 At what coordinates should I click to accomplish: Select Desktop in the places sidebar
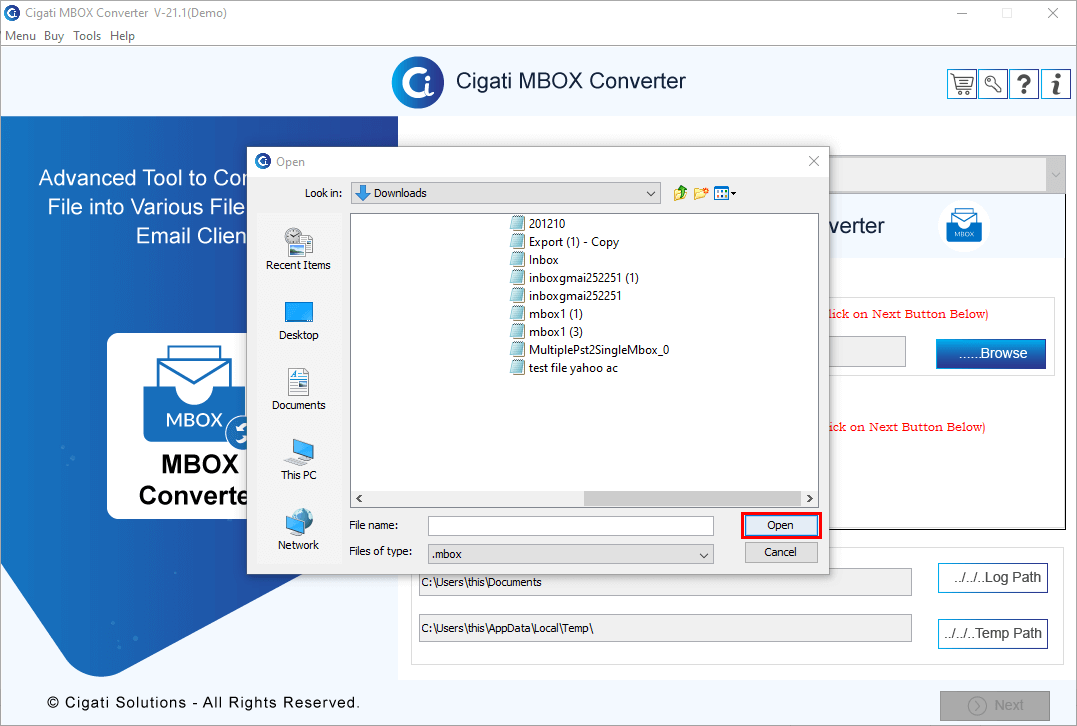click(x=298, y=321)
